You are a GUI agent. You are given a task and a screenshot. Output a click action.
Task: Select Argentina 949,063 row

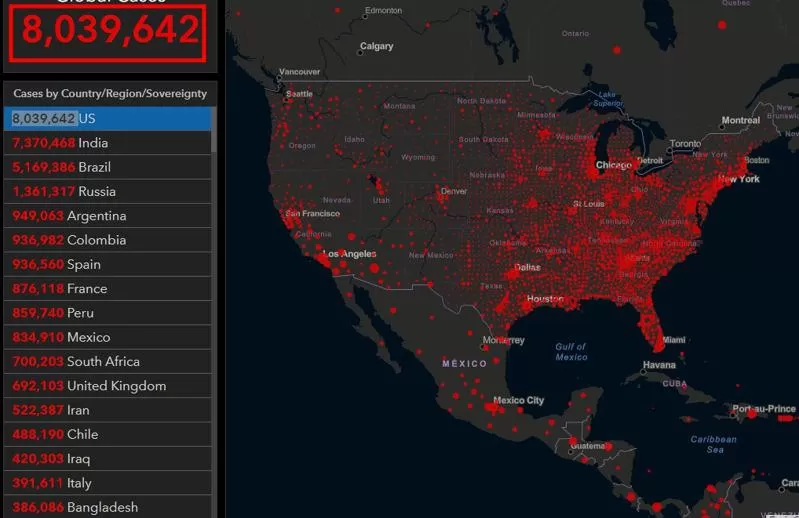click(x=108, y=216)
